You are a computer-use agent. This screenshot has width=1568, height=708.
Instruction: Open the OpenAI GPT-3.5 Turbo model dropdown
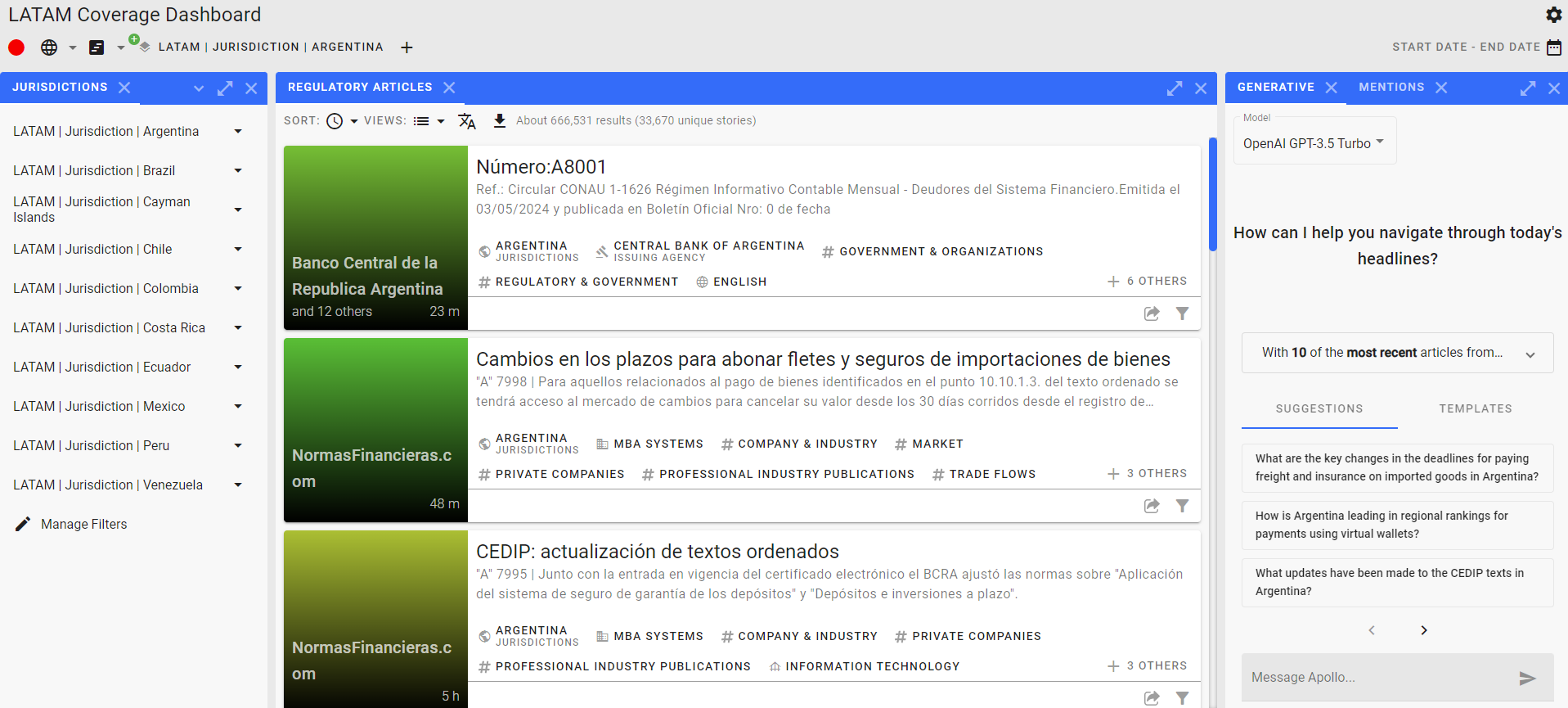click(x=1314, y=142)
